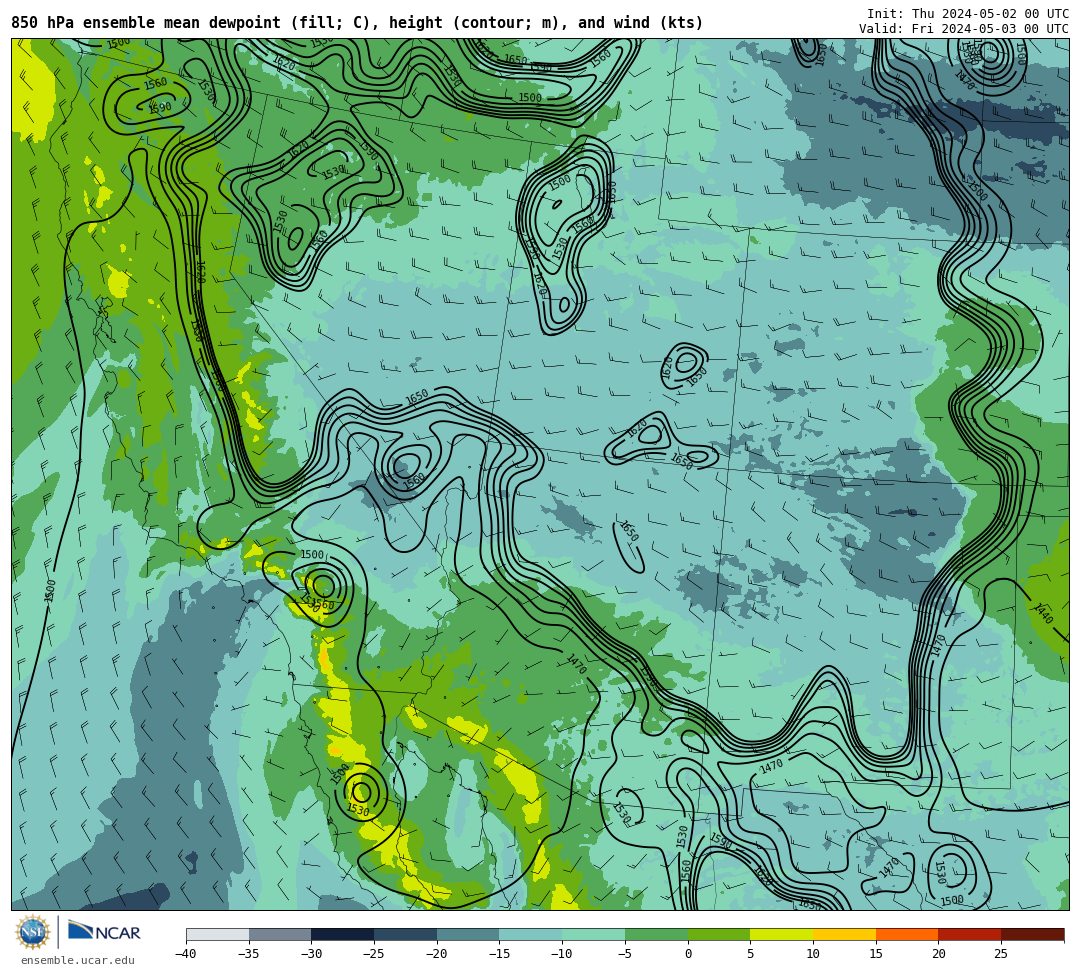
Task: Click the -40 colorbar tick label
Action: [186, 954]
